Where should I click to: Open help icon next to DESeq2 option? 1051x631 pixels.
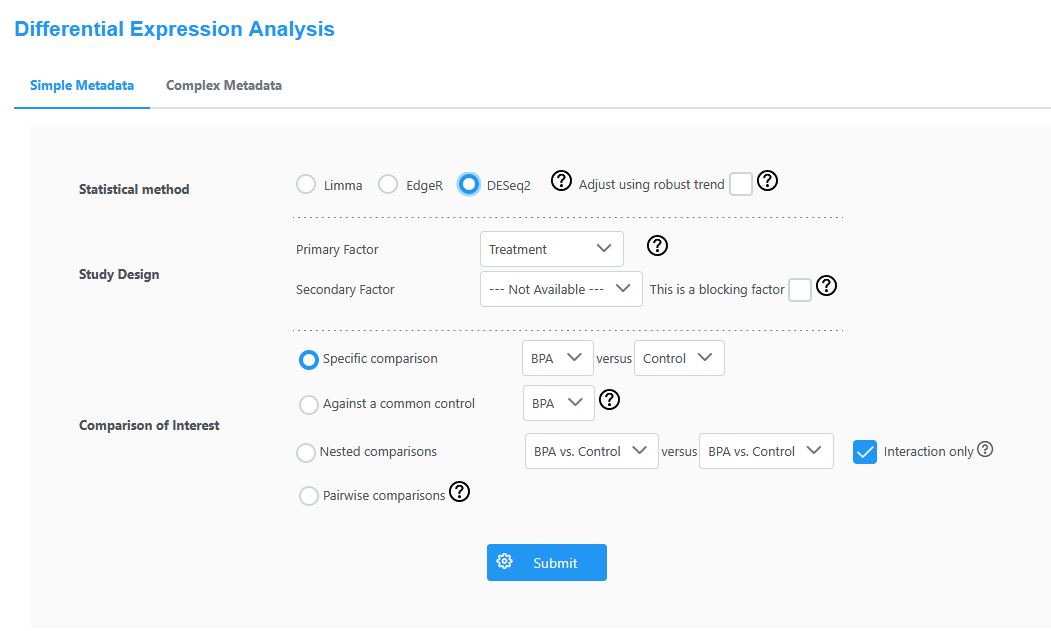tap(561, 180)
